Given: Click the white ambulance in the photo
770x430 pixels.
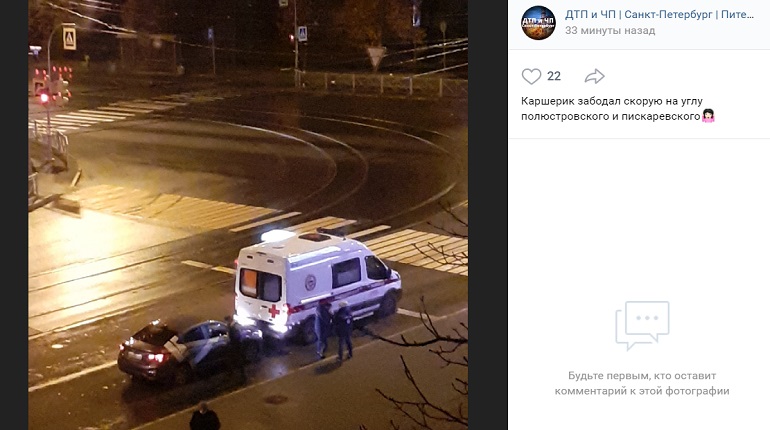Looking at the screenshot, I should [x=317, y=284].
